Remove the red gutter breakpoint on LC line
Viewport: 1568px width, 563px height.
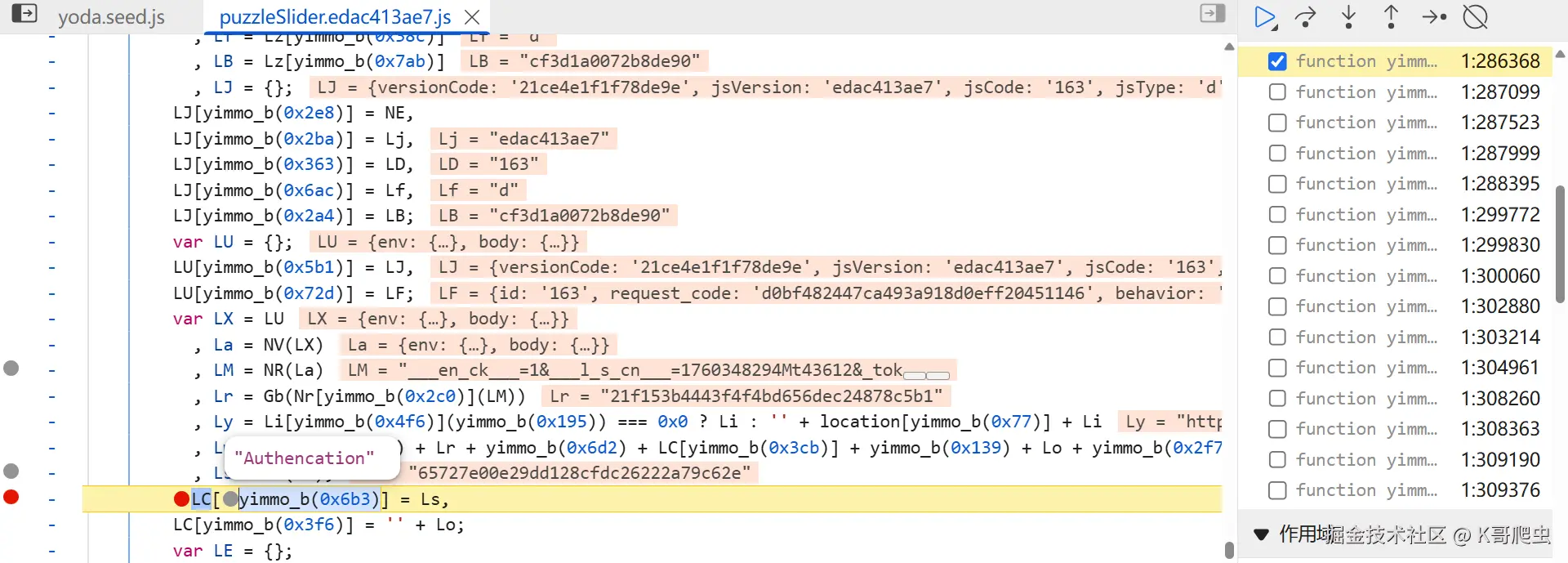pos(11,497)
